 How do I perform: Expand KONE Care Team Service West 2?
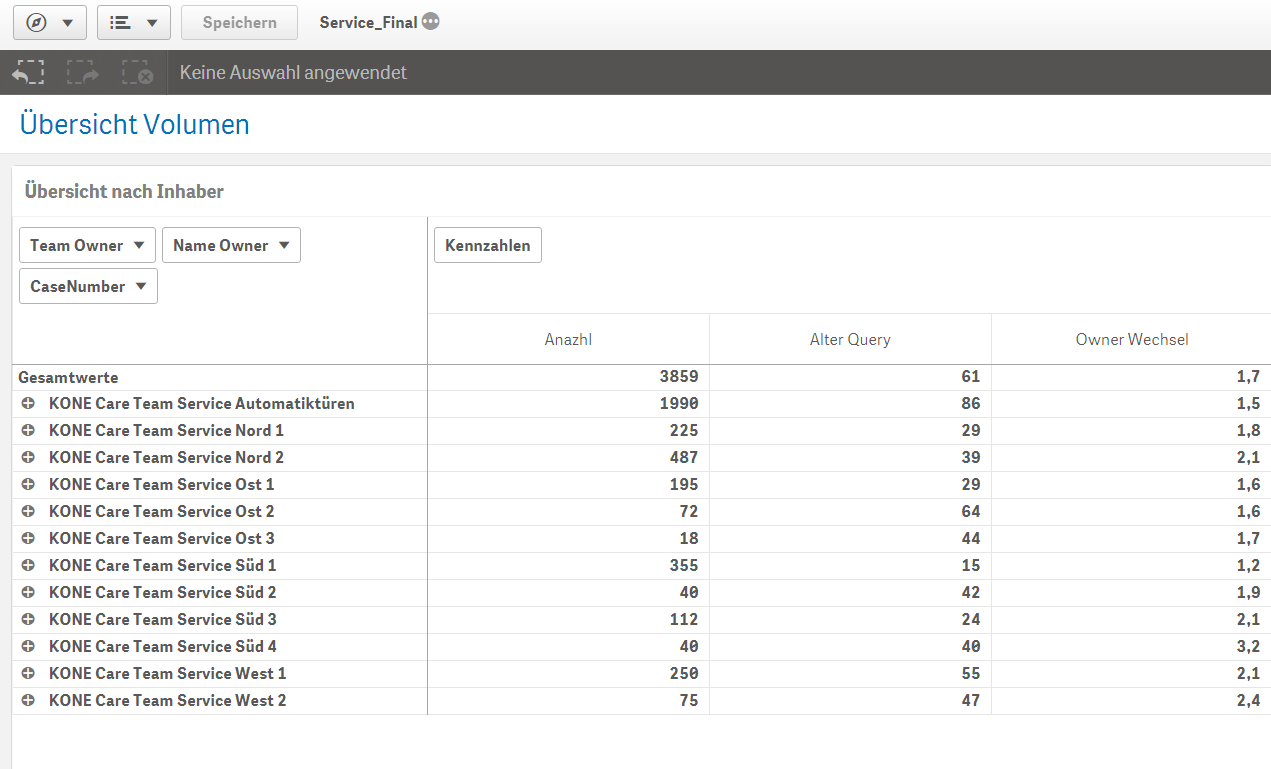(28, 701)
